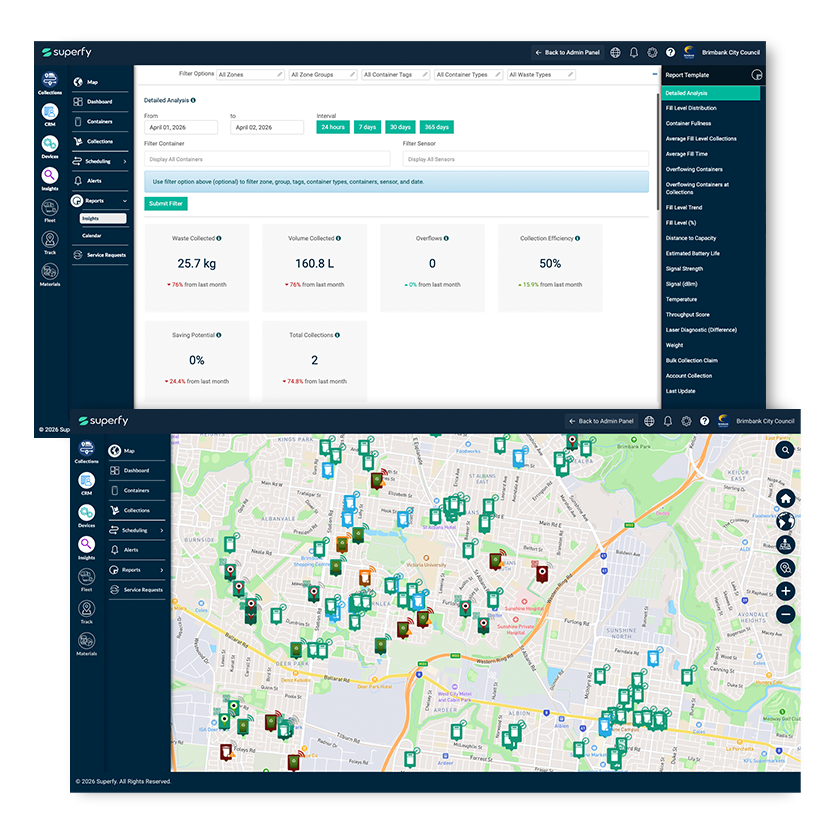Open the All Zones filter dropdown

coord(250,75)
